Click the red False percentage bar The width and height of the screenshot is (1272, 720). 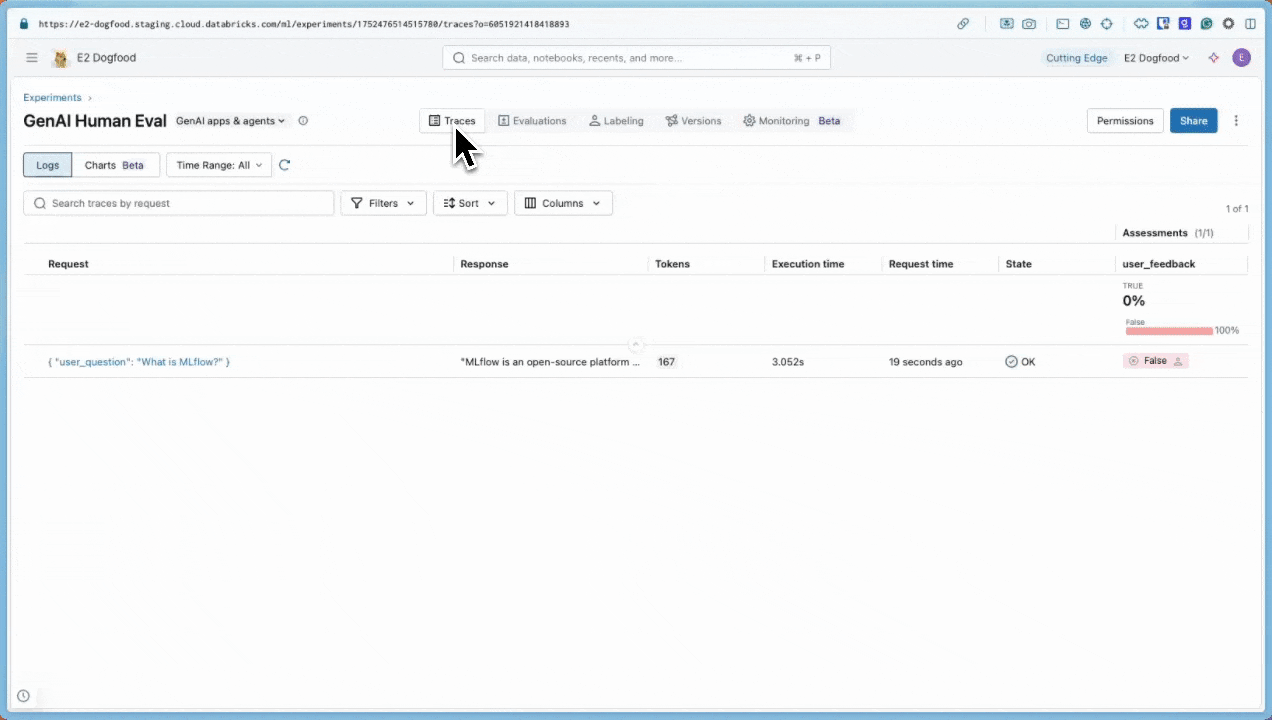pos(1169,330)
